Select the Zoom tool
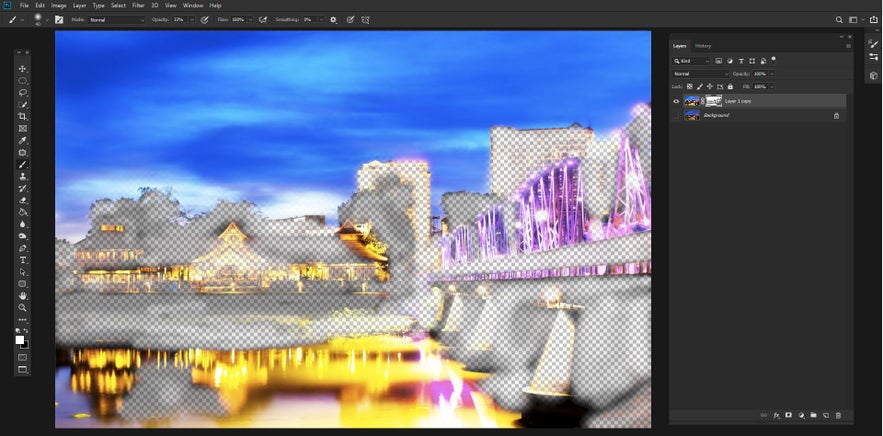The height and width of the screenshot is (436, 883). pyautogui.click(x=23, y=308)
